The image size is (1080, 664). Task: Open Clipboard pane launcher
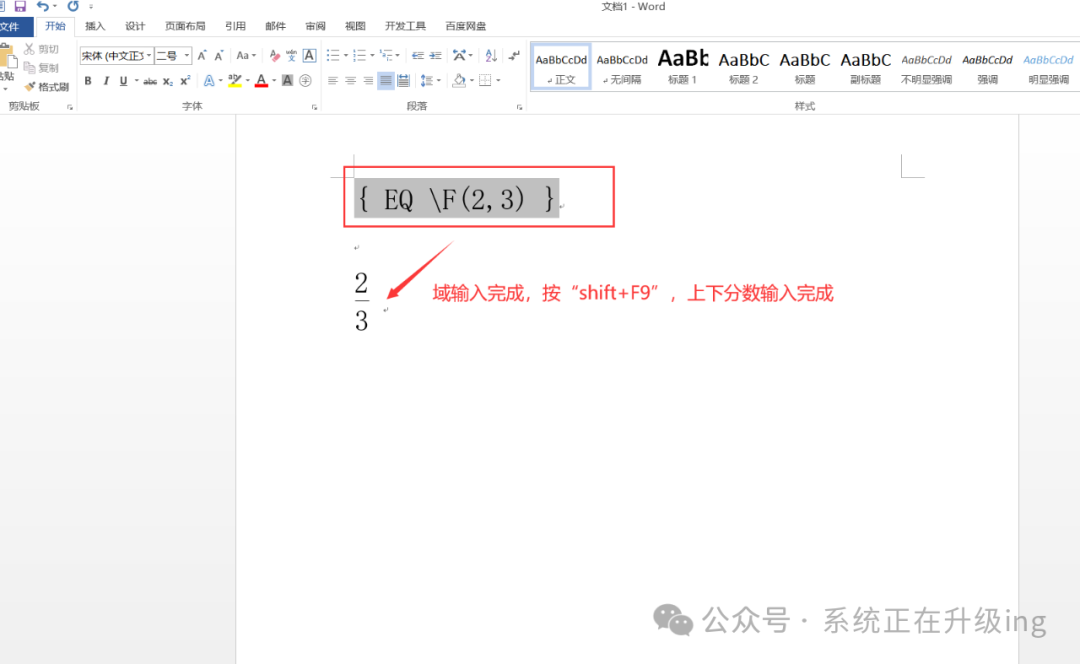coord(70,107)
